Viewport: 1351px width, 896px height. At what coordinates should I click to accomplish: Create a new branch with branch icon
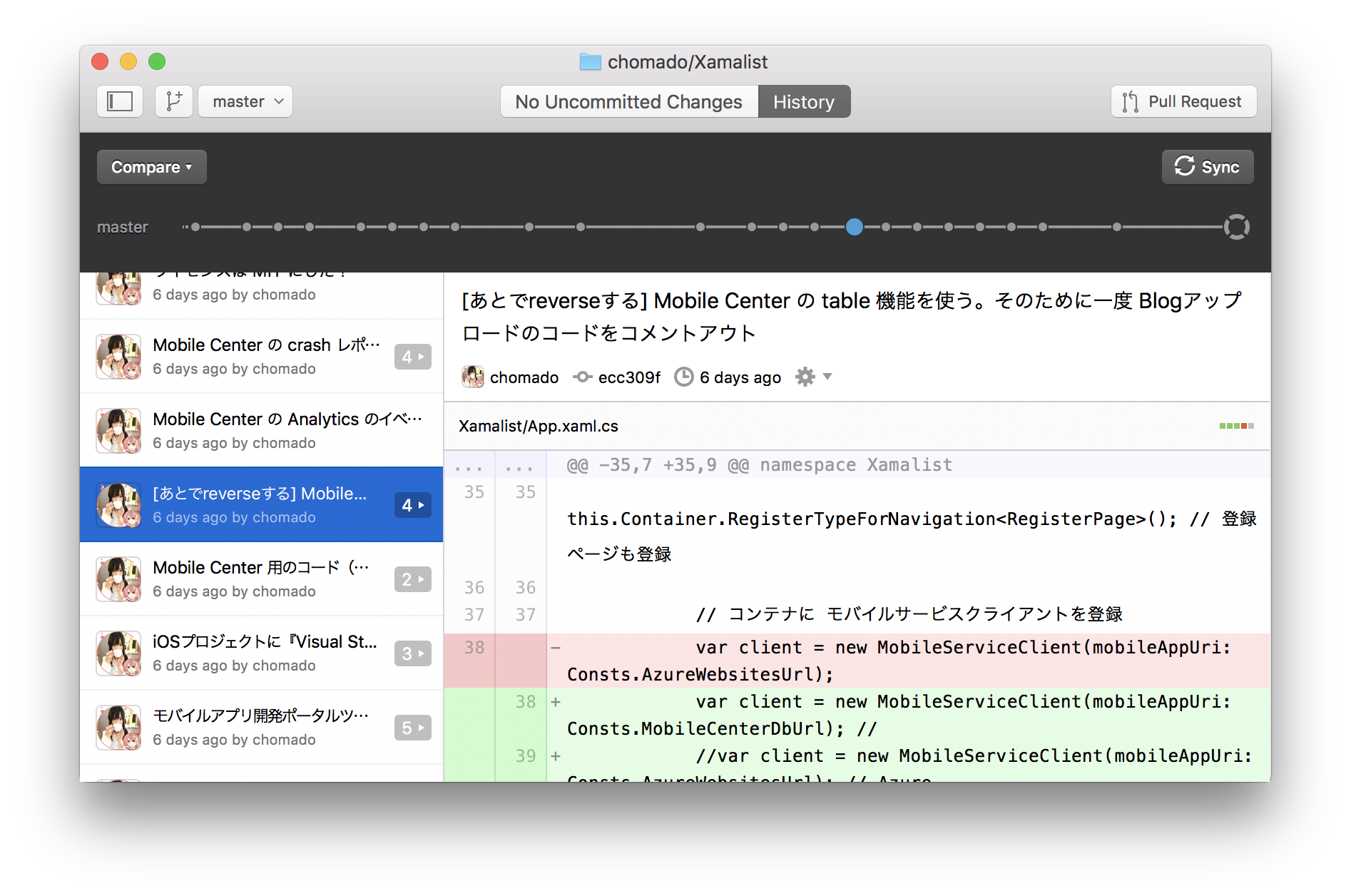tap(174, 101)
